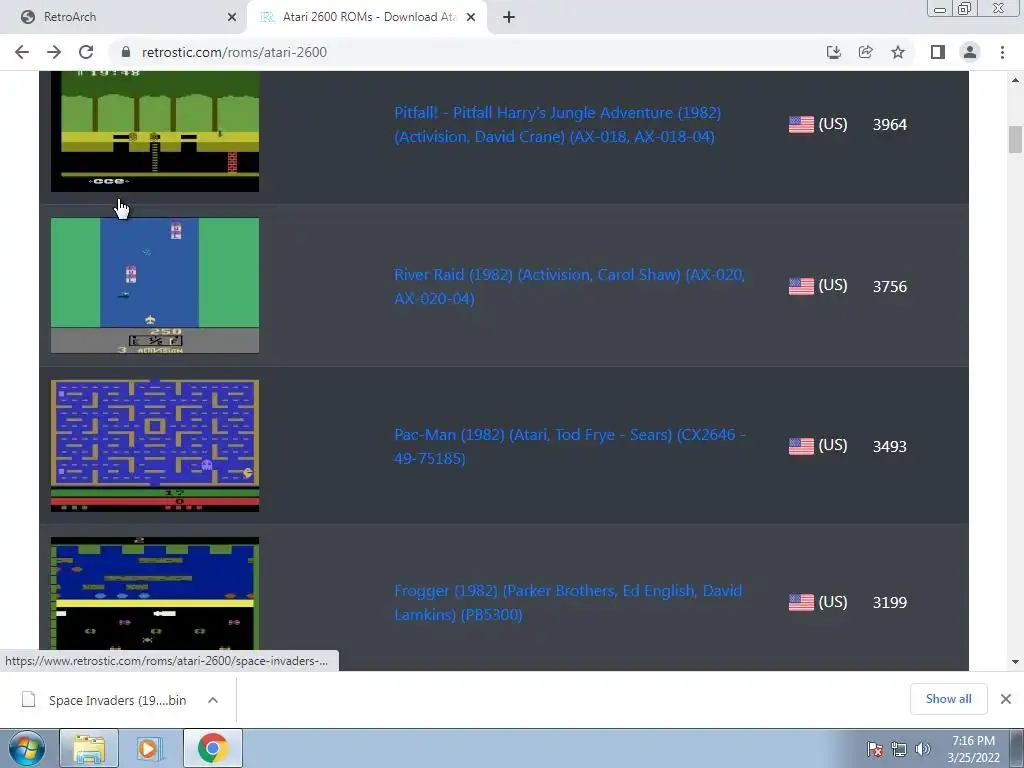Click the install page icon in address bar
The image size is (1024, 768).
833,52
